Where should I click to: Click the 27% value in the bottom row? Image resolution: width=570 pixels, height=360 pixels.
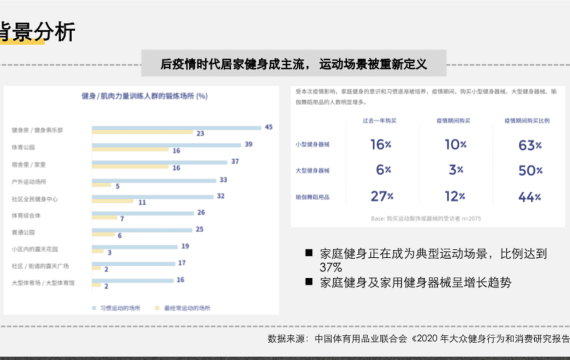[x=382, y=196]
